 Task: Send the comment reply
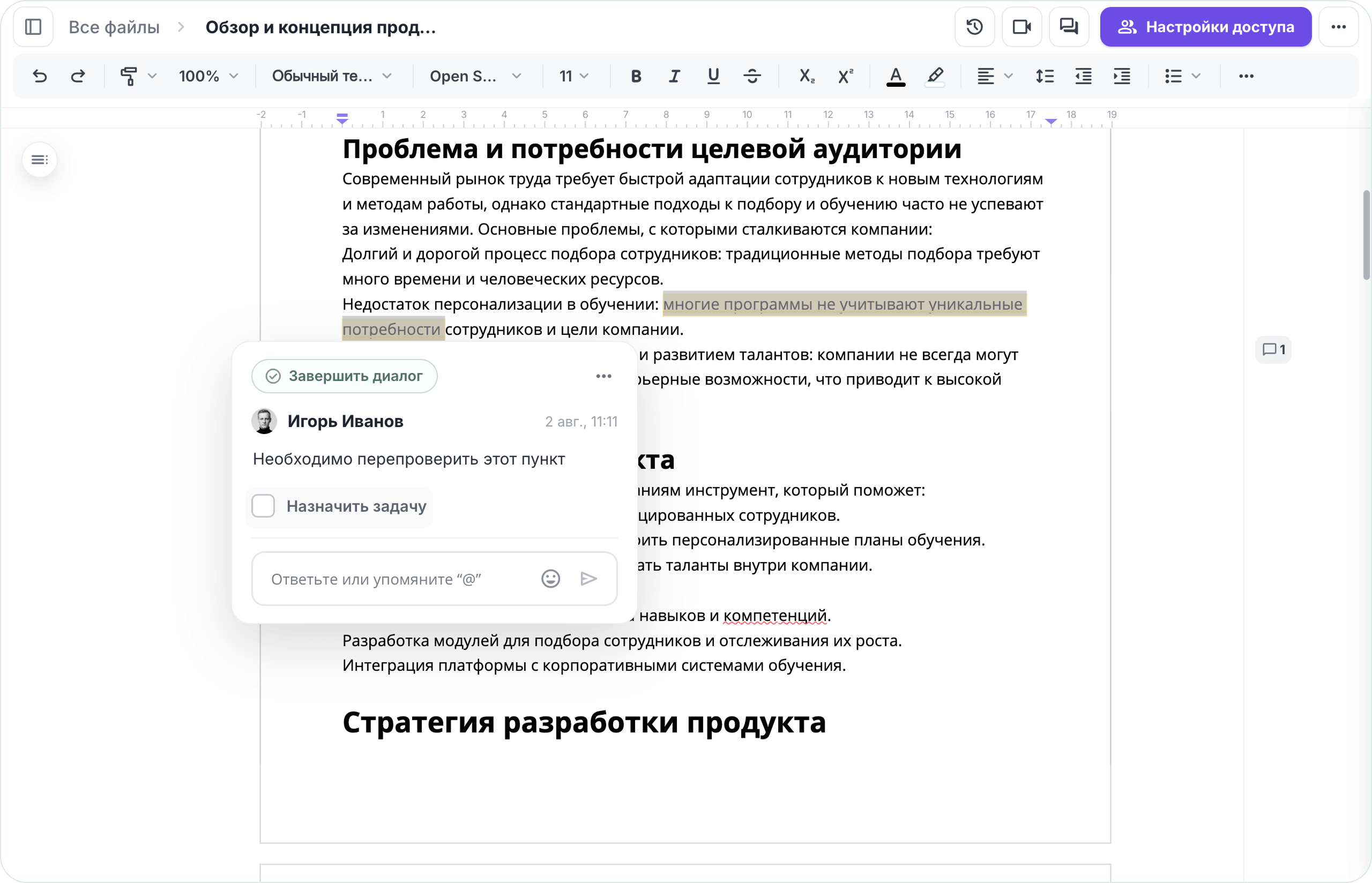[x=589, y=579]
